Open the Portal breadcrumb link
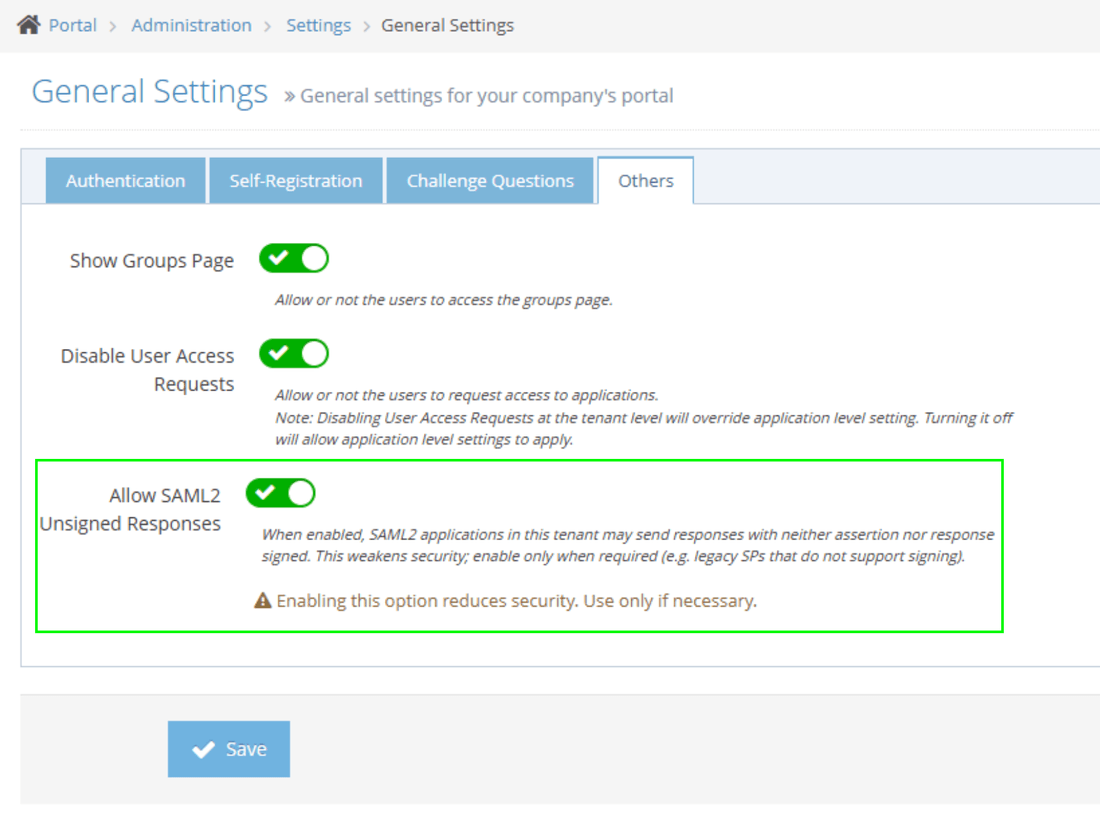1100x819 pixels. (x=72, y=25)
